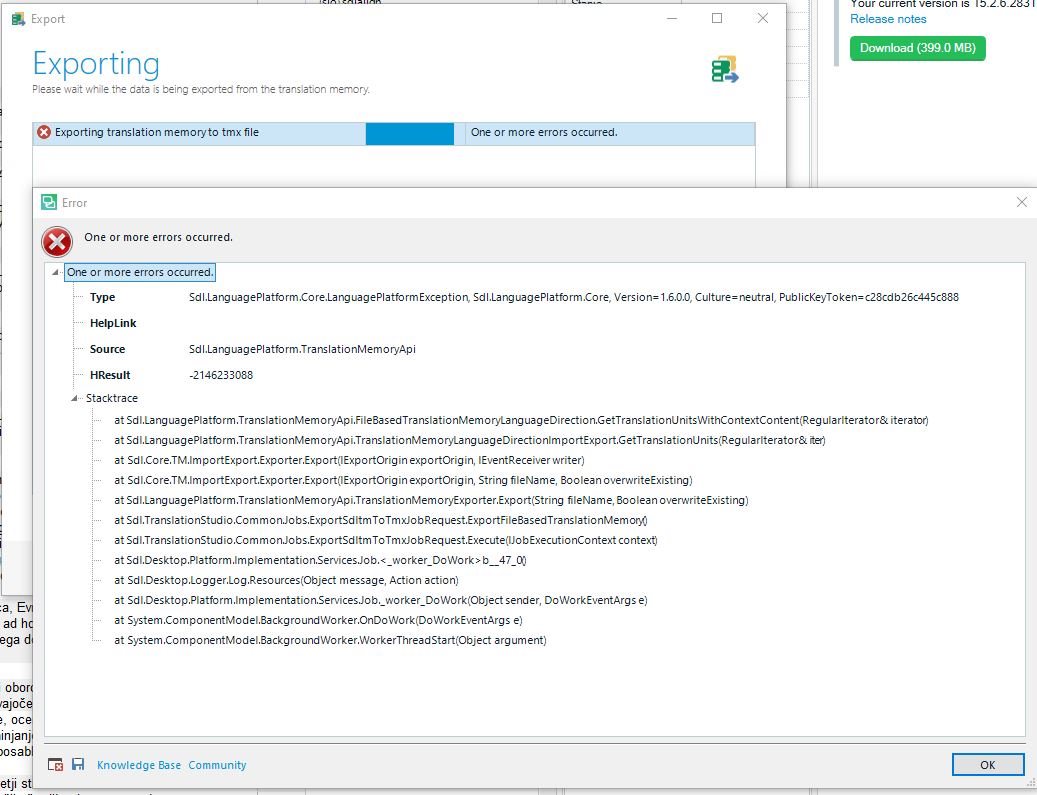
Task: Open the Knowledge Base link
Action: click(x=139, y=765)
